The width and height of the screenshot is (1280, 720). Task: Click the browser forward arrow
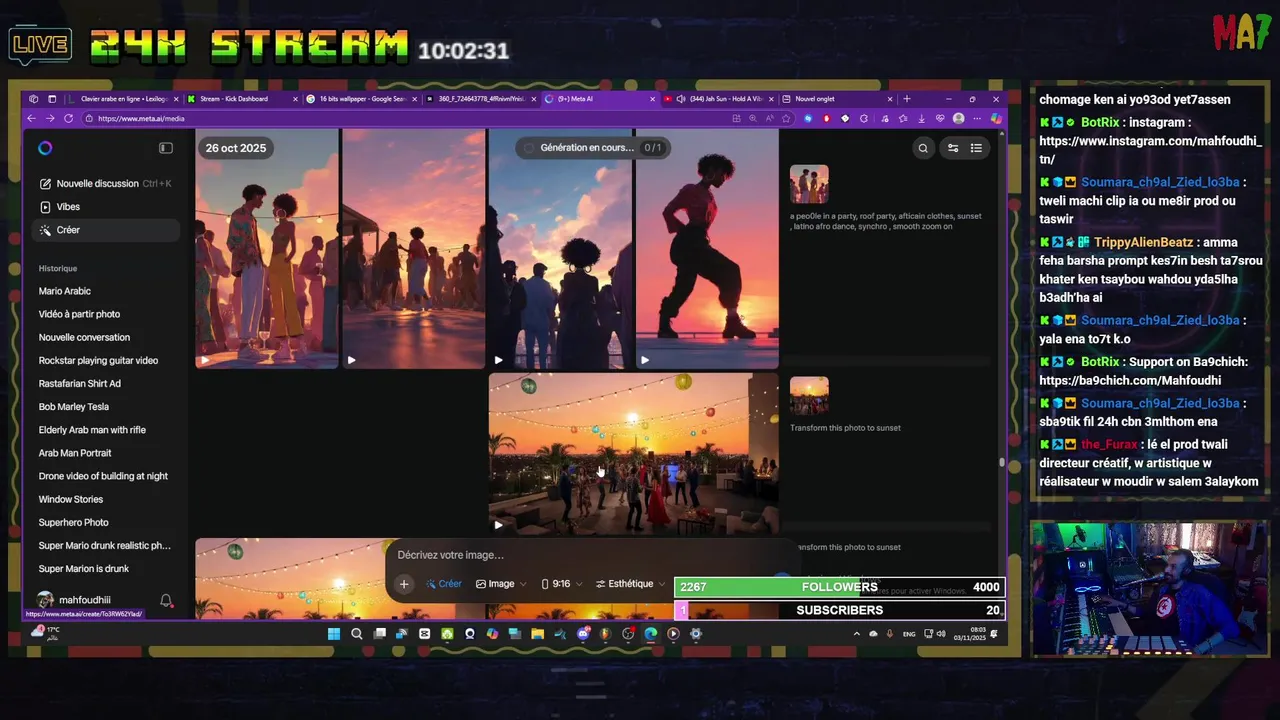coord(50,118)
